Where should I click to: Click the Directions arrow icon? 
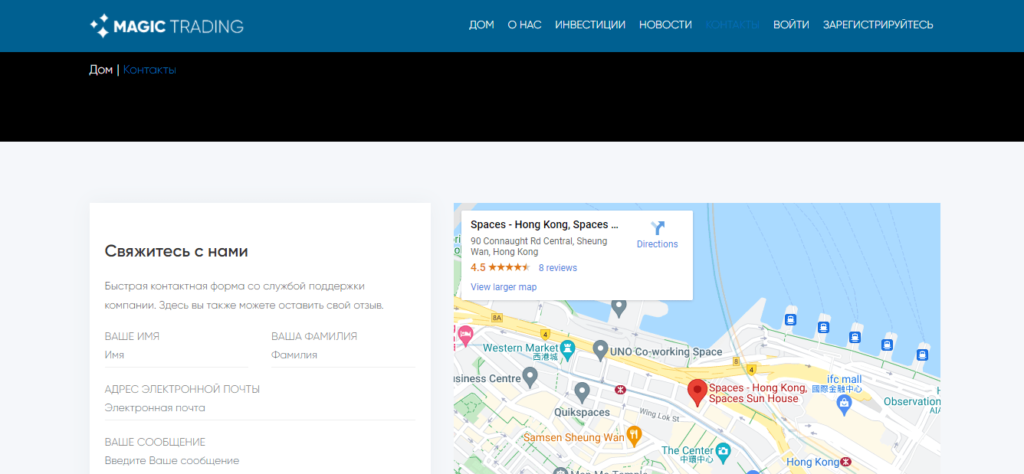click(x=658, y=229)
